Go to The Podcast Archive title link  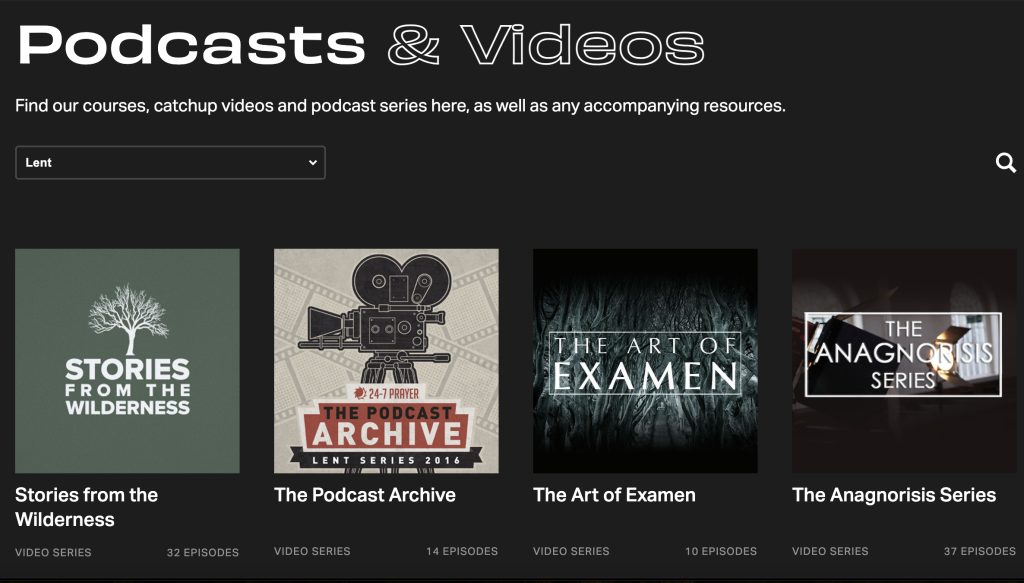[365, 495]
